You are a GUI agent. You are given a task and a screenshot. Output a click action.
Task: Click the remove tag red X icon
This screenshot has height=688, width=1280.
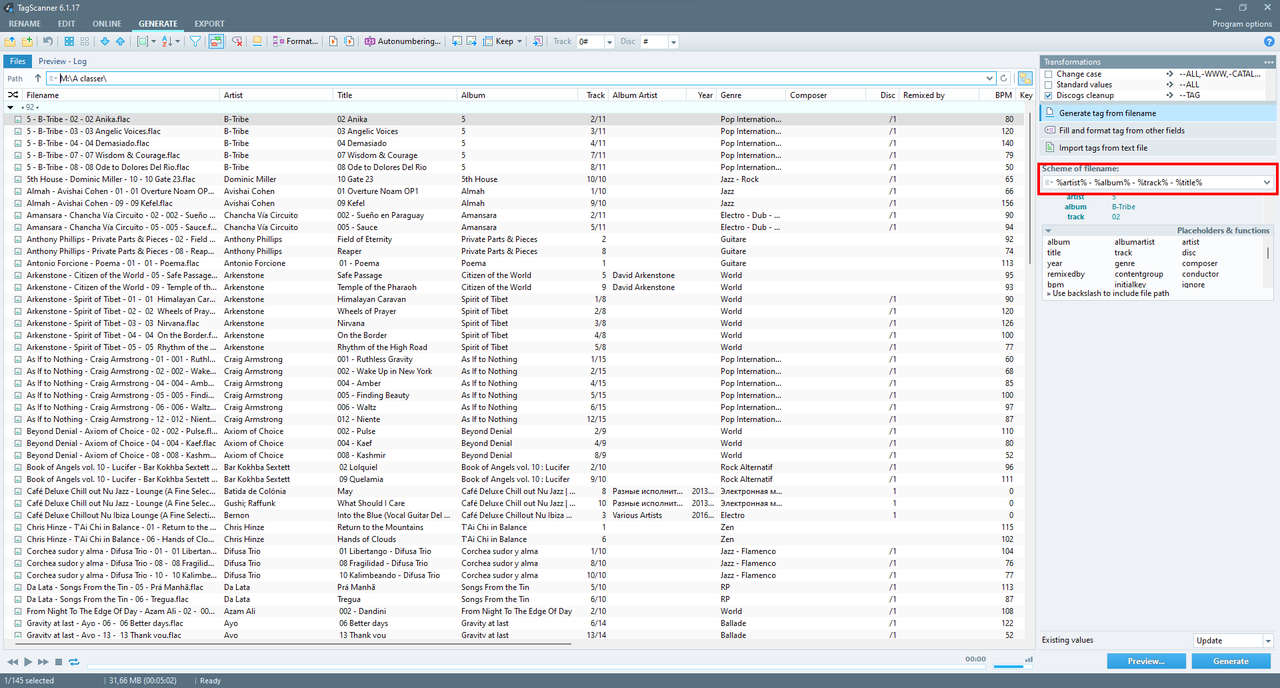coord(238,42)
